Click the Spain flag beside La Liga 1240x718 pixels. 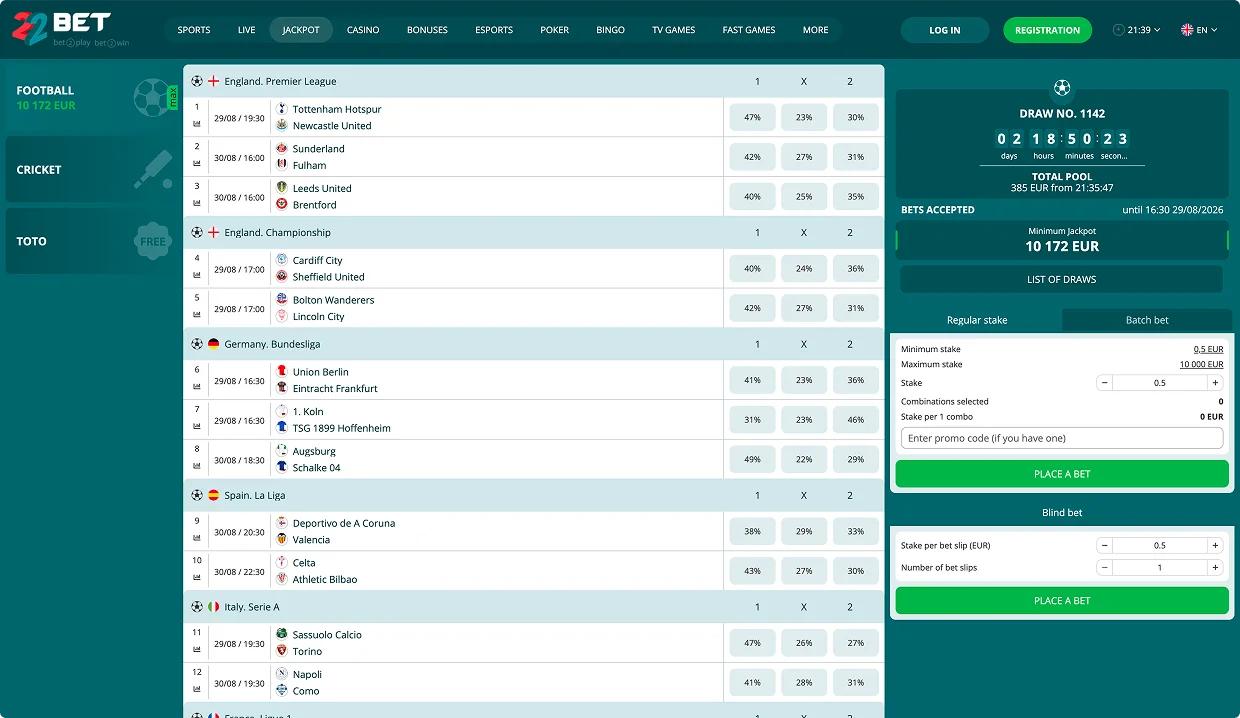[213, 495]
